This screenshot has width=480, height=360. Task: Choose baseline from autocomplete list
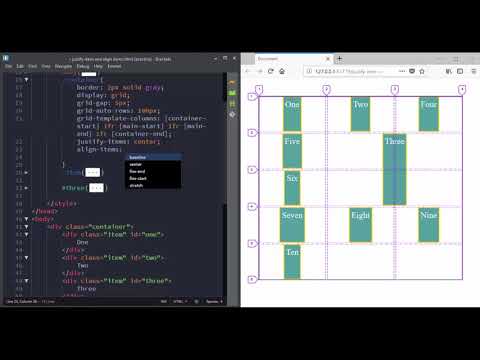click(x=153, y=157)
